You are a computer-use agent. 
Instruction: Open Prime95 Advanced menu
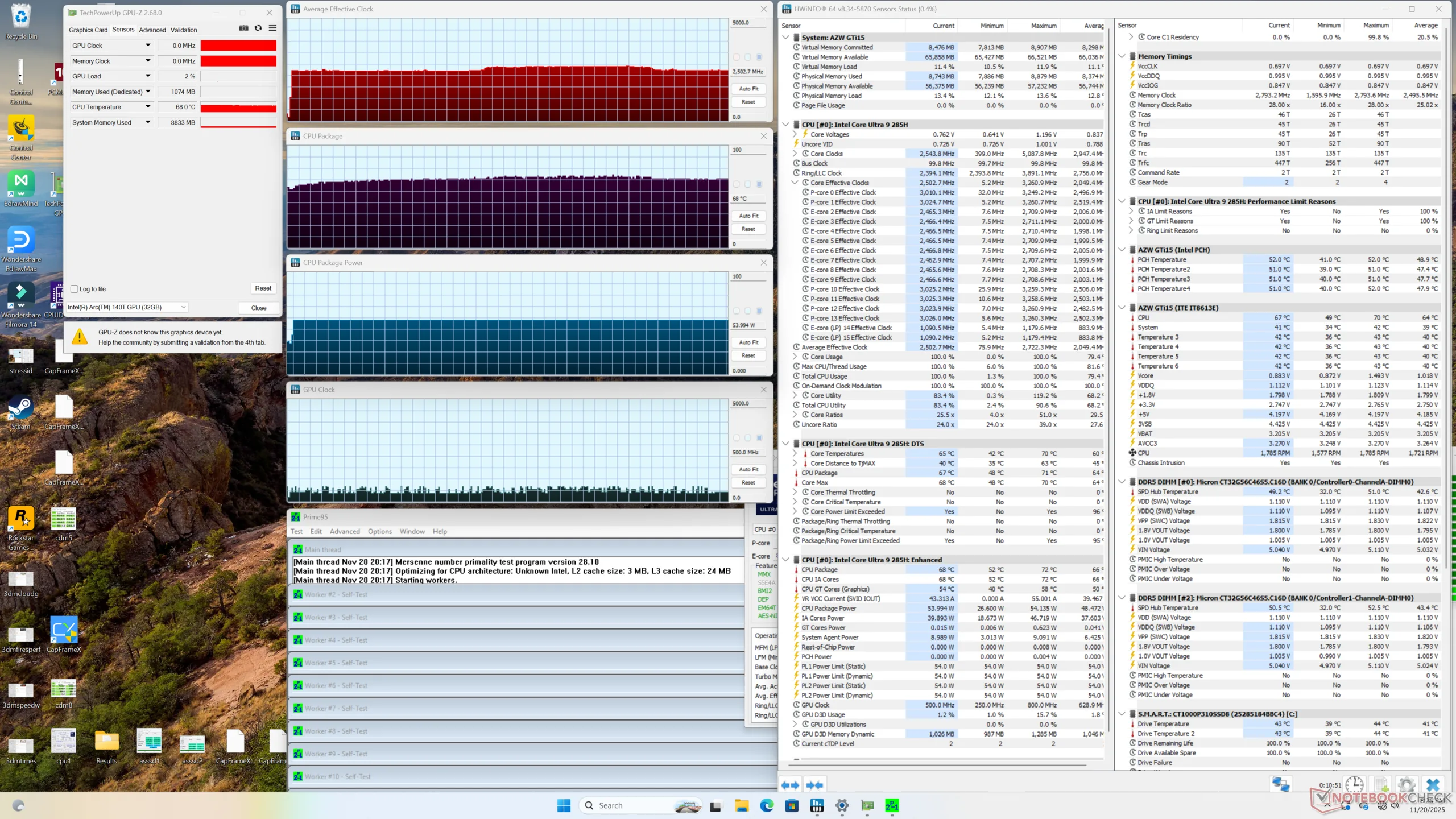click(345, 531)
